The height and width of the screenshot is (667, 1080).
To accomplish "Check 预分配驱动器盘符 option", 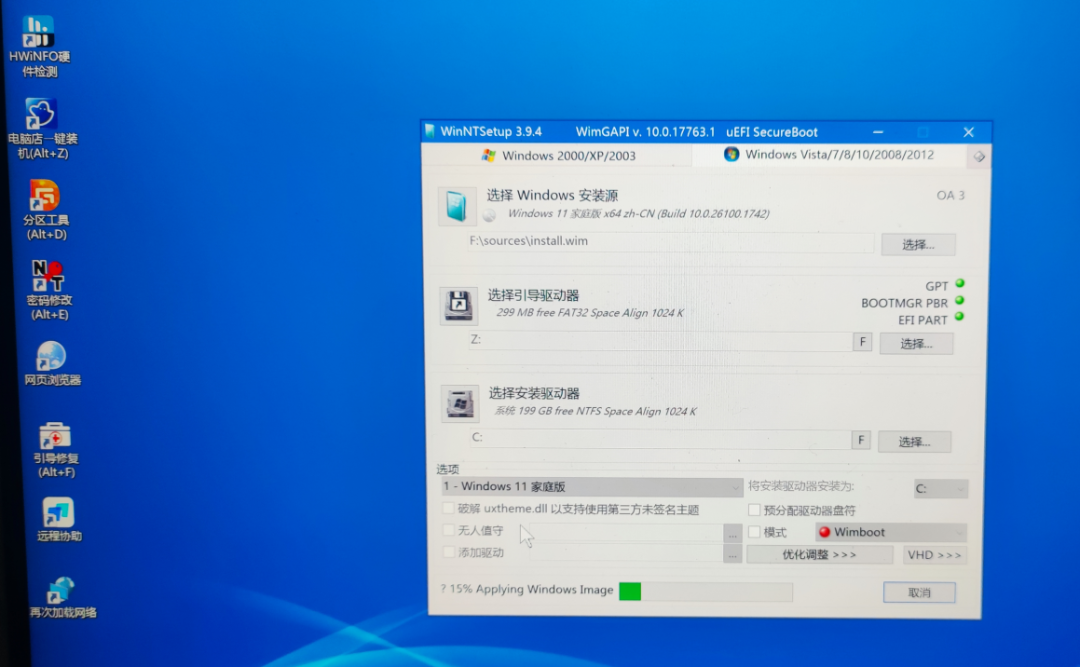I will (755, 510).
